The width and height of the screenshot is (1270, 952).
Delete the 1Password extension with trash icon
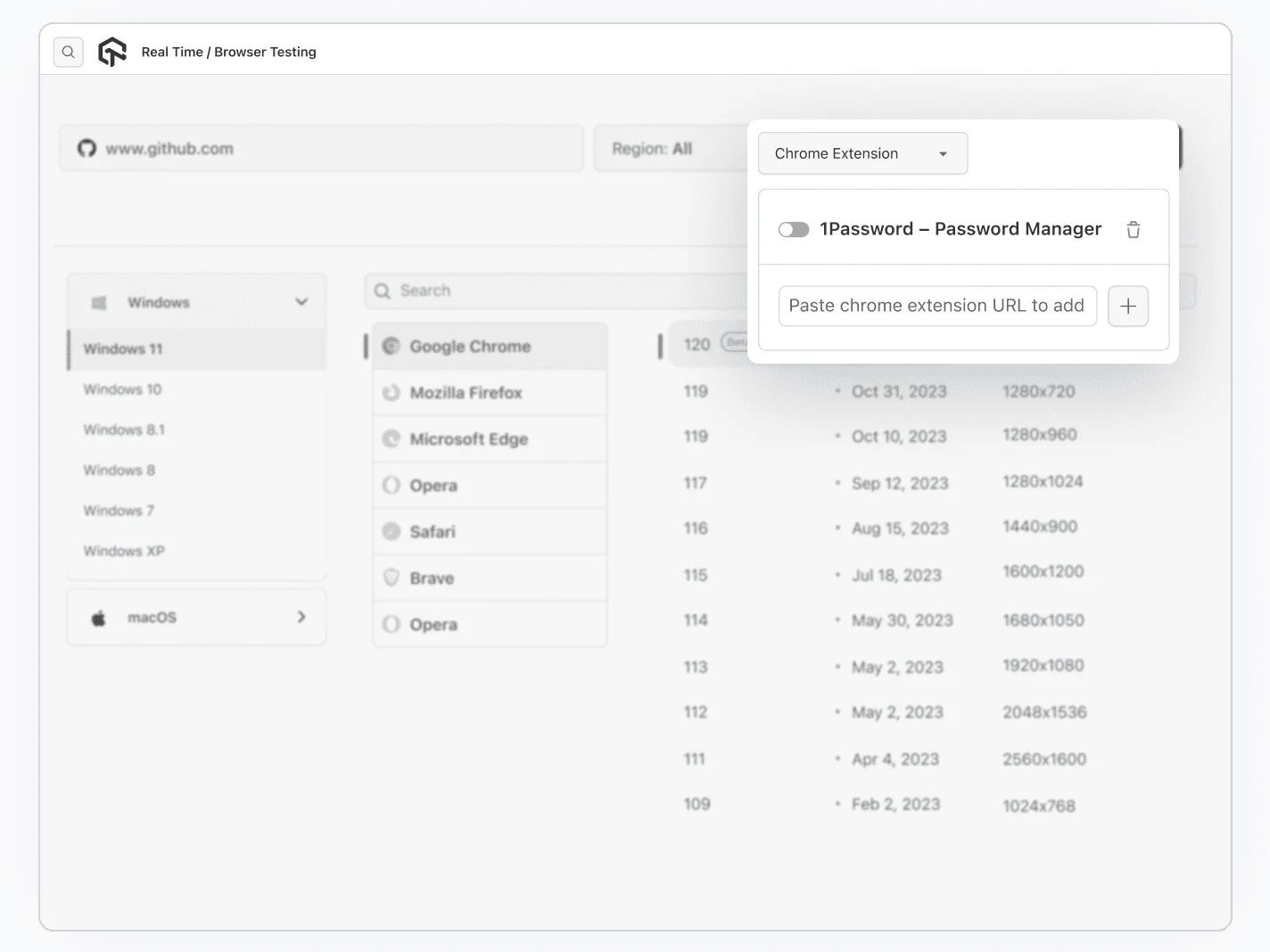coord(1133,229)
